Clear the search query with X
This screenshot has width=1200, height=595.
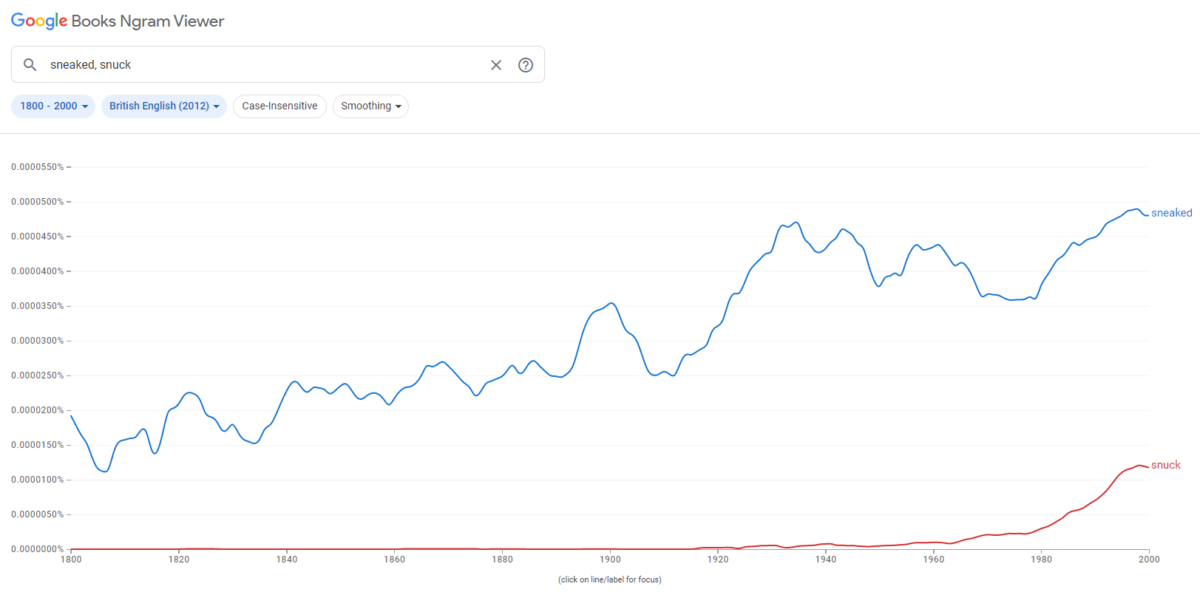pyautogui.click(x=496, y=65)
